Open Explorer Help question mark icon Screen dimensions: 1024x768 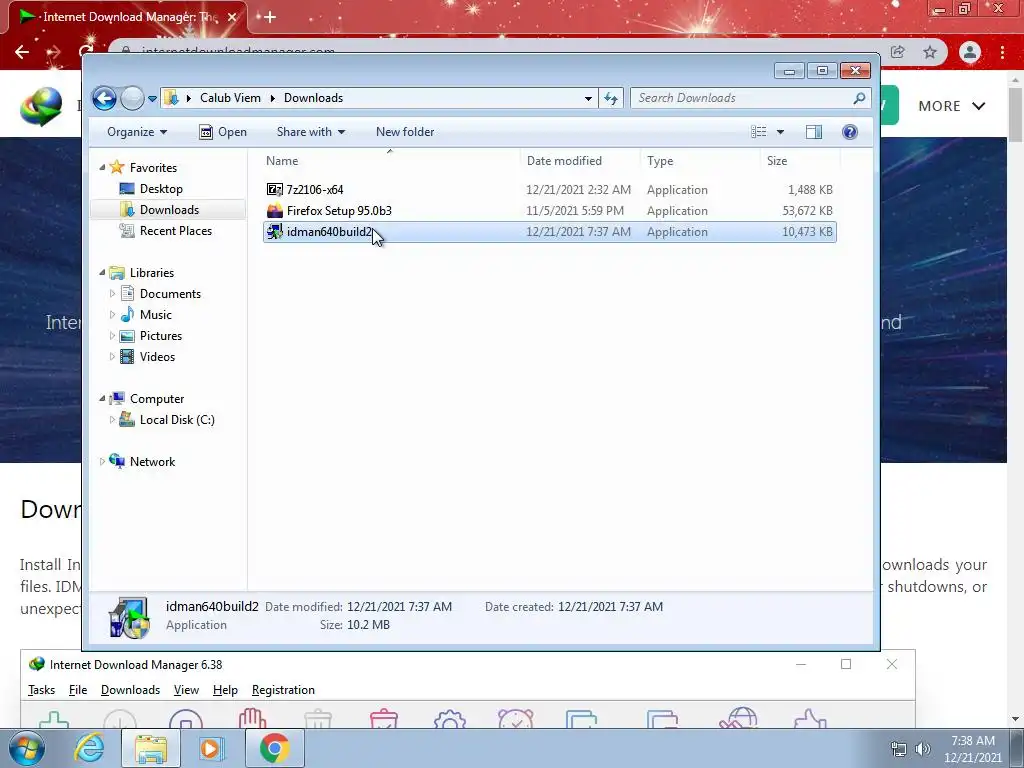pyautogui.click(x=850, y=132)
